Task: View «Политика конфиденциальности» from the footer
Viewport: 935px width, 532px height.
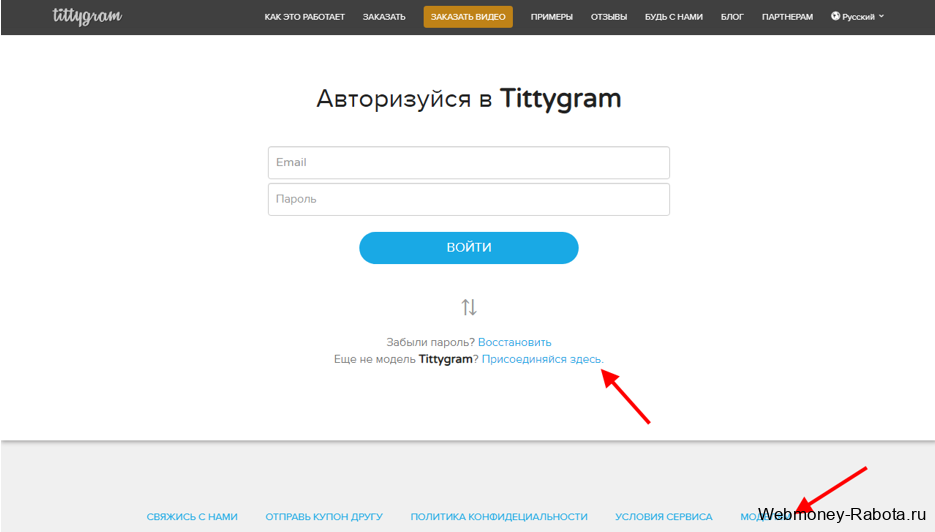Action: pos(499,517)
